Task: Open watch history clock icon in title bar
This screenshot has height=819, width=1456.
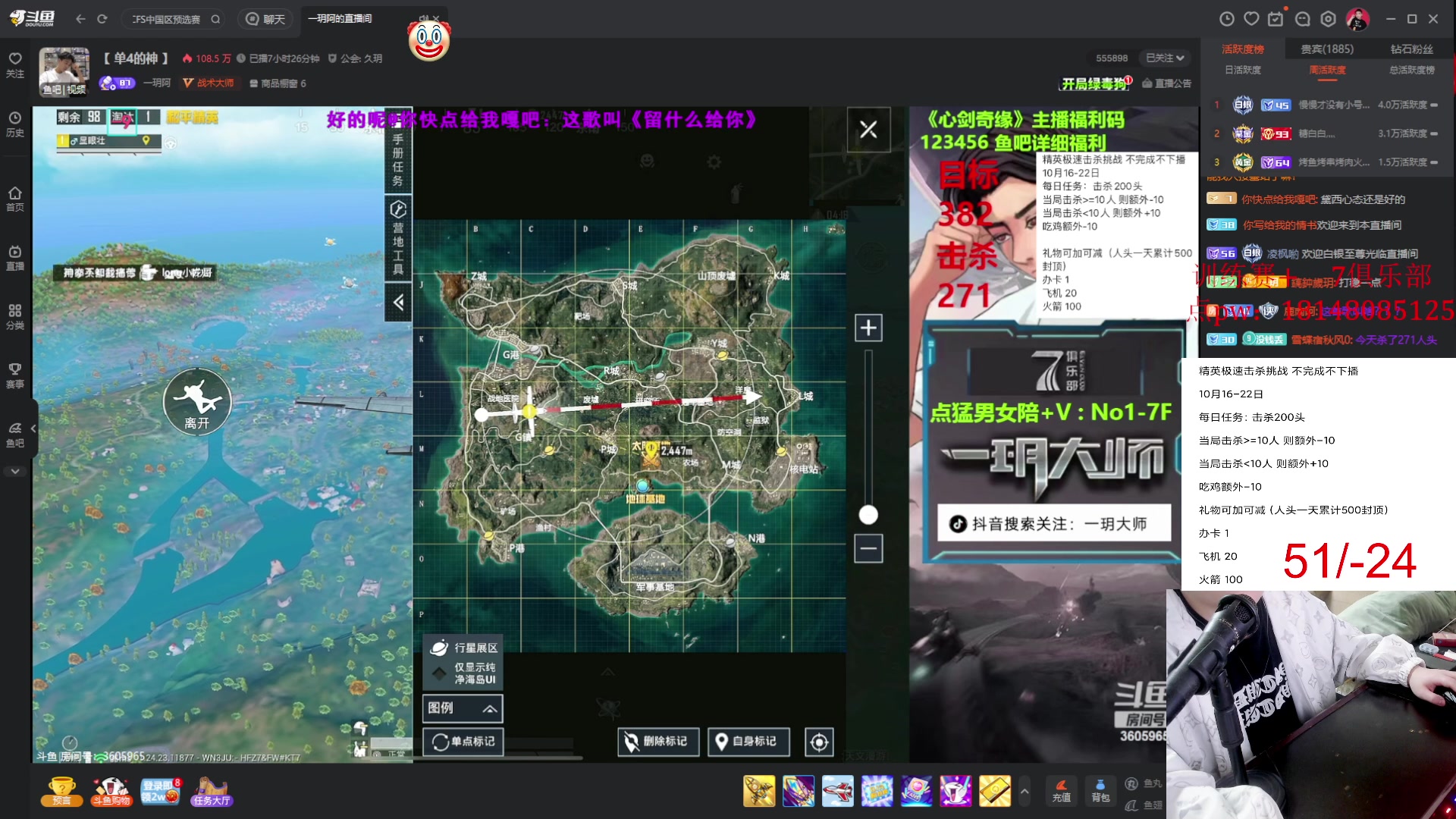Action: pyautogui.click(x=1226, y=19)
